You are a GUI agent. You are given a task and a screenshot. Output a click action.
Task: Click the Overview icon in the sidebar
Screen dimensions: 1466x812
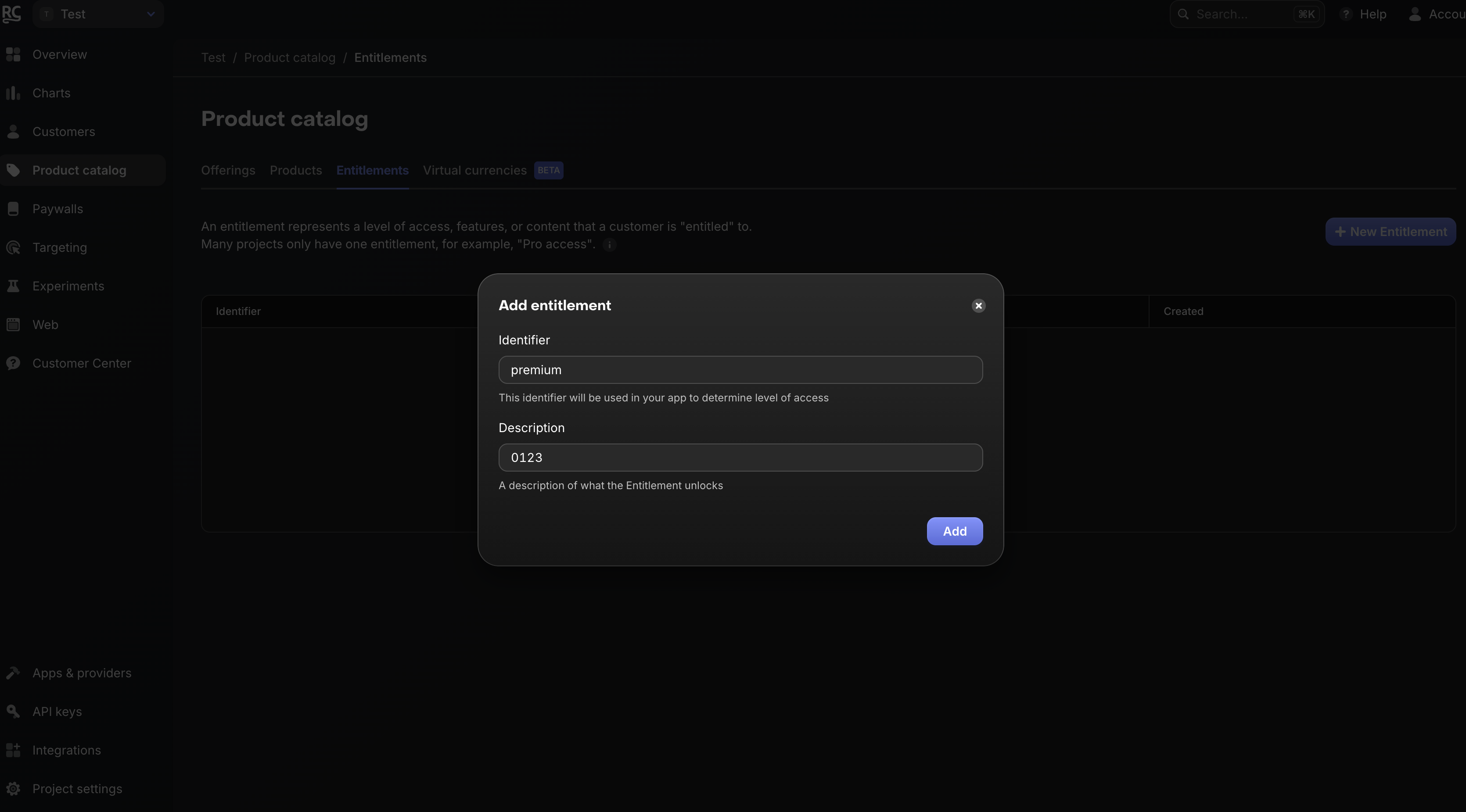[13, 54]
